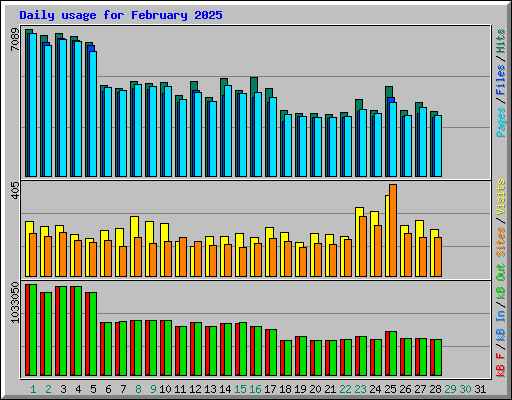Click day 23 on the x-axis
The width and height of the screenshot is (512, 400).
click(360, 389)
